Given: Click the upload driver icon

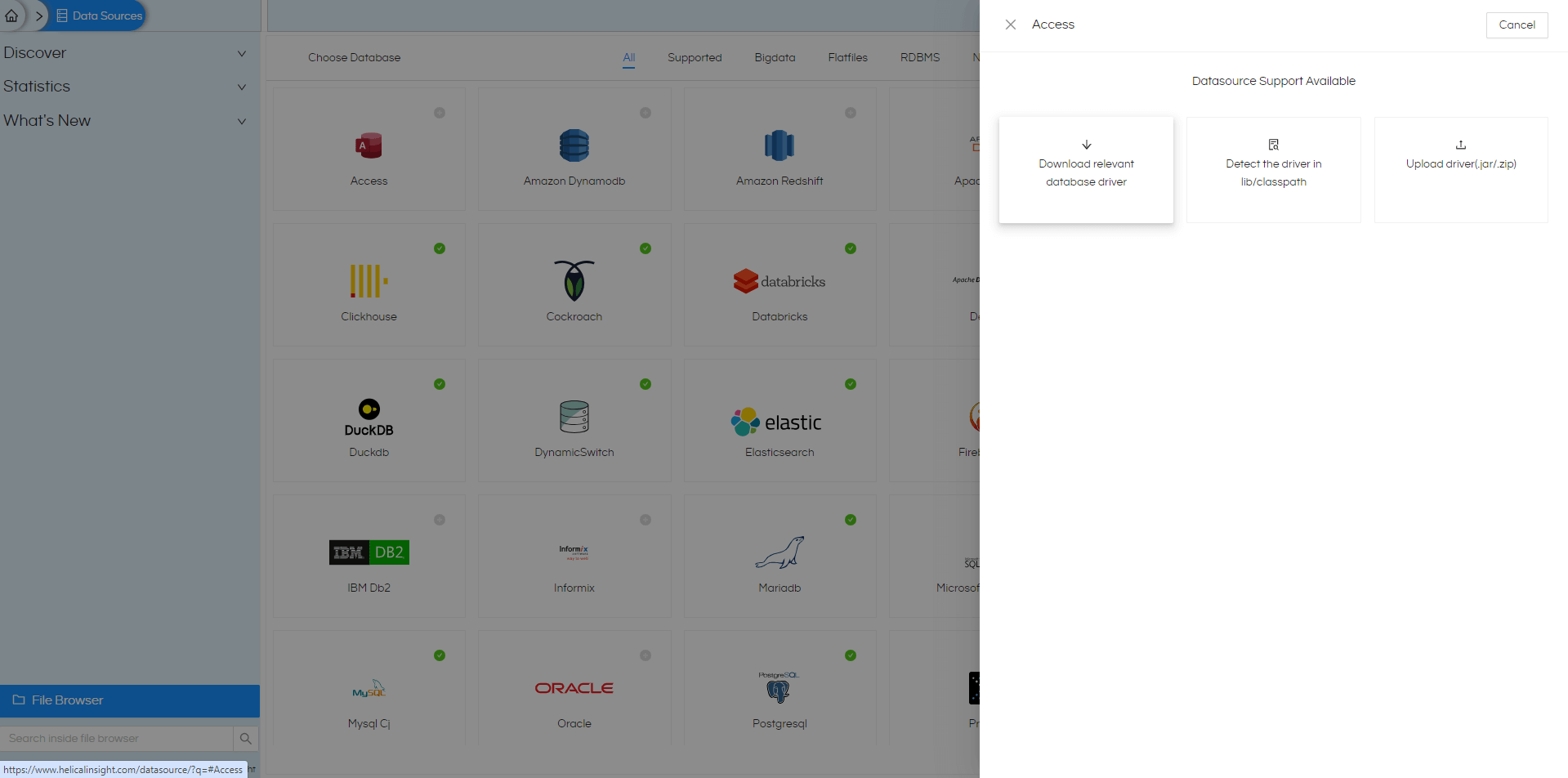Looking at the screenshot, I should pos(1461,145).
